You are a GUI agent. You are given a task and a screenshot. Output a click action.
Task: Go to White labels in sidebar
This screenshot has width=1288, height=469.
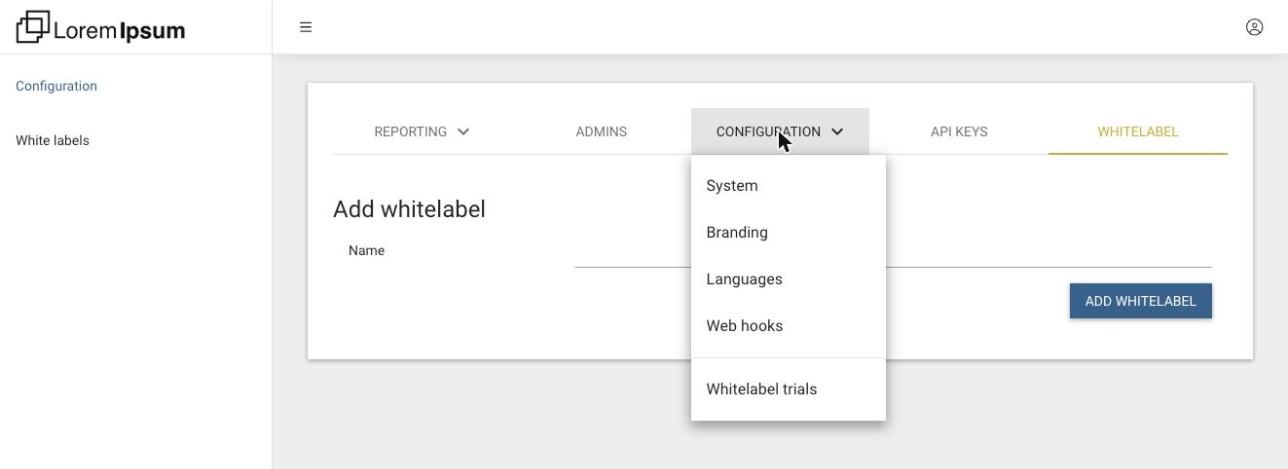(52, 140)
